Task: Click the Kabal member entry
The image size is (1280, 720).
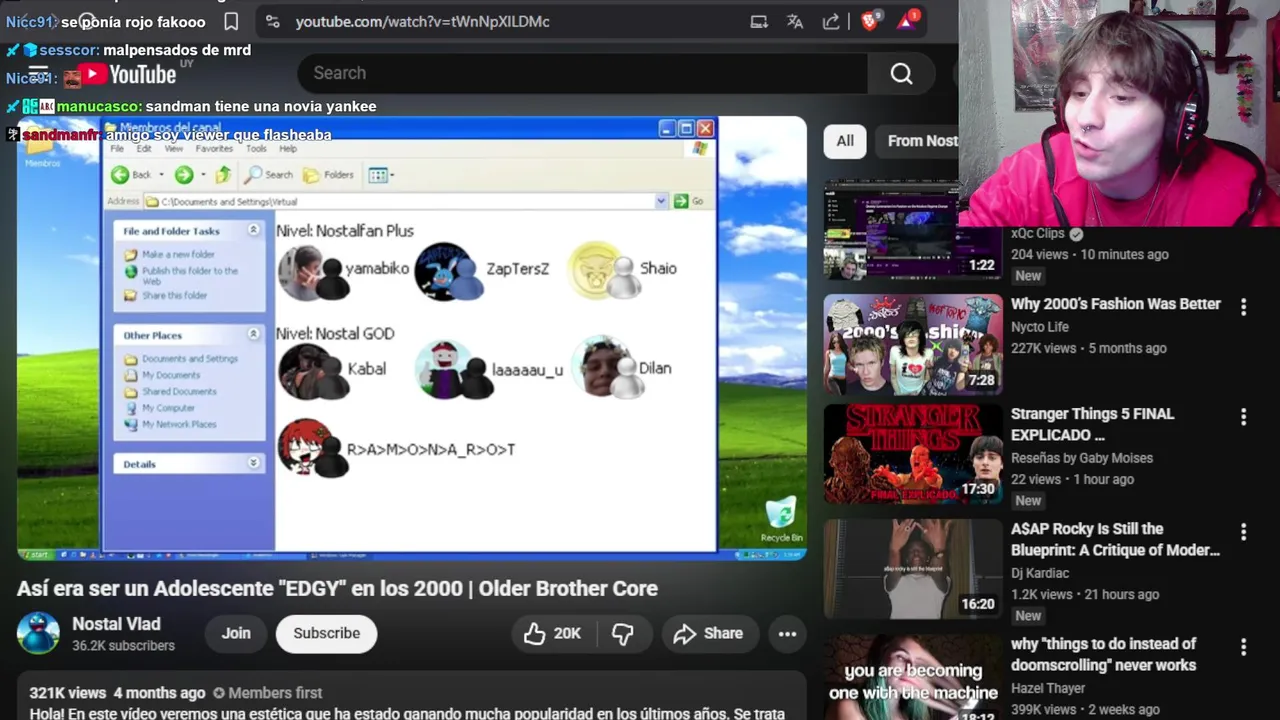Action: [x=333, y=371]
